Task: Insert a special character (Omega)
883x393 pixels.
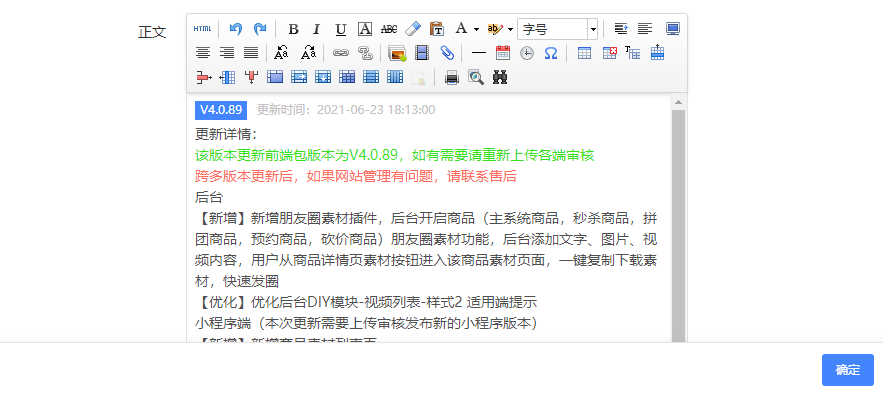Action: point(551,53)
